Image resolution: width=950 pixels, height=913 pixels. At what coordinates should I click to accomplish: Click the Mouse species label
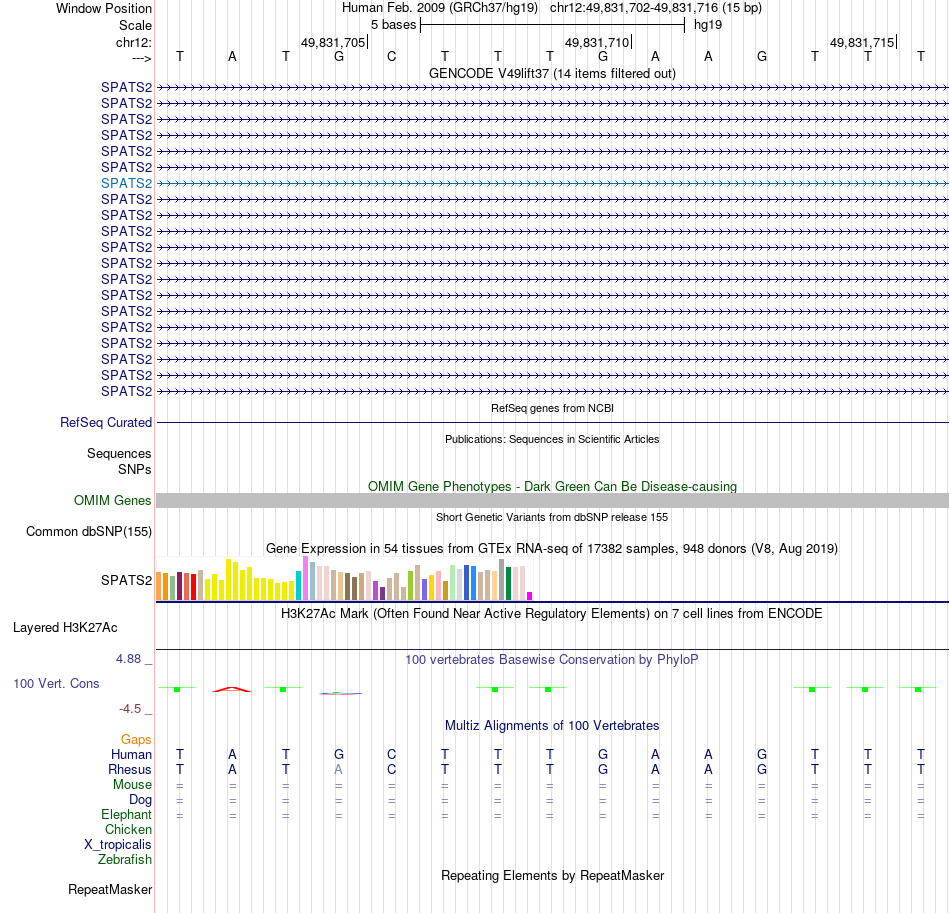[x=132, y=785]
